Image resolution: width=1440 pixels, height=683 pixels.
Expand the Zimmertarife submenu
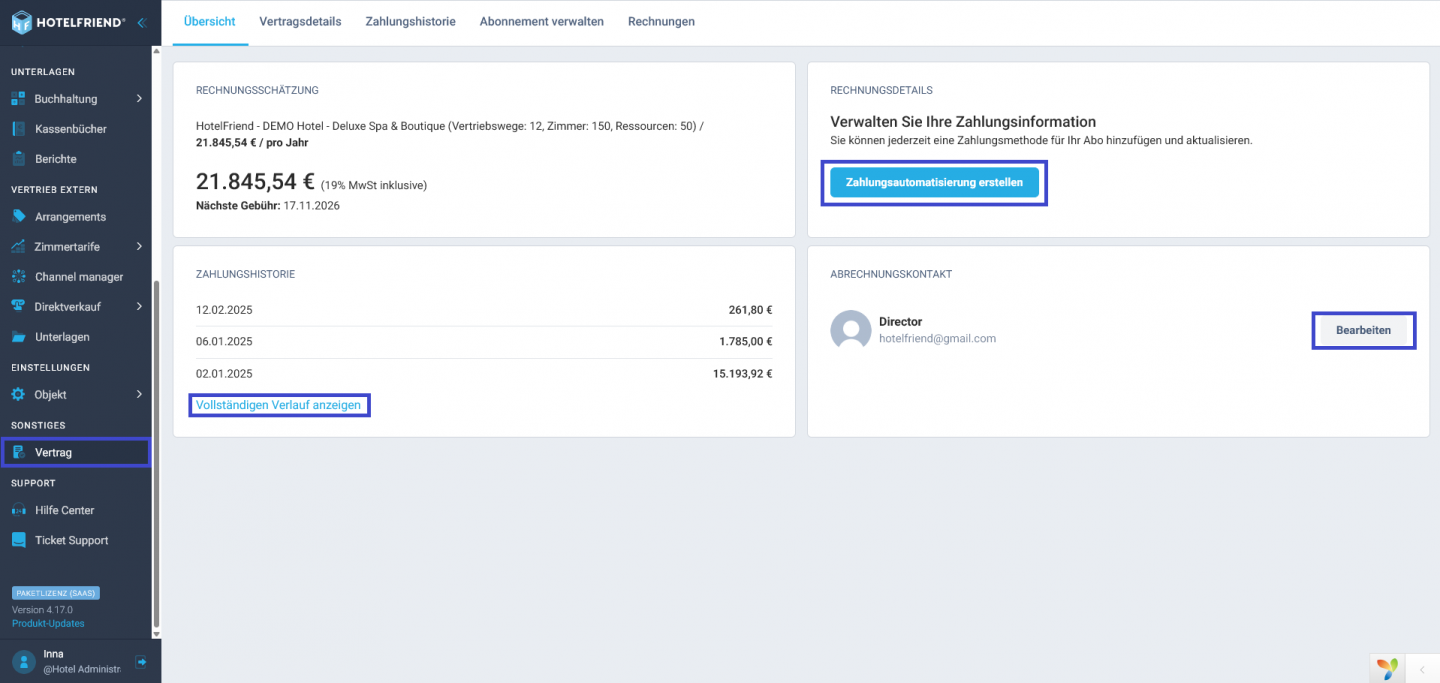tap(139, 247)
